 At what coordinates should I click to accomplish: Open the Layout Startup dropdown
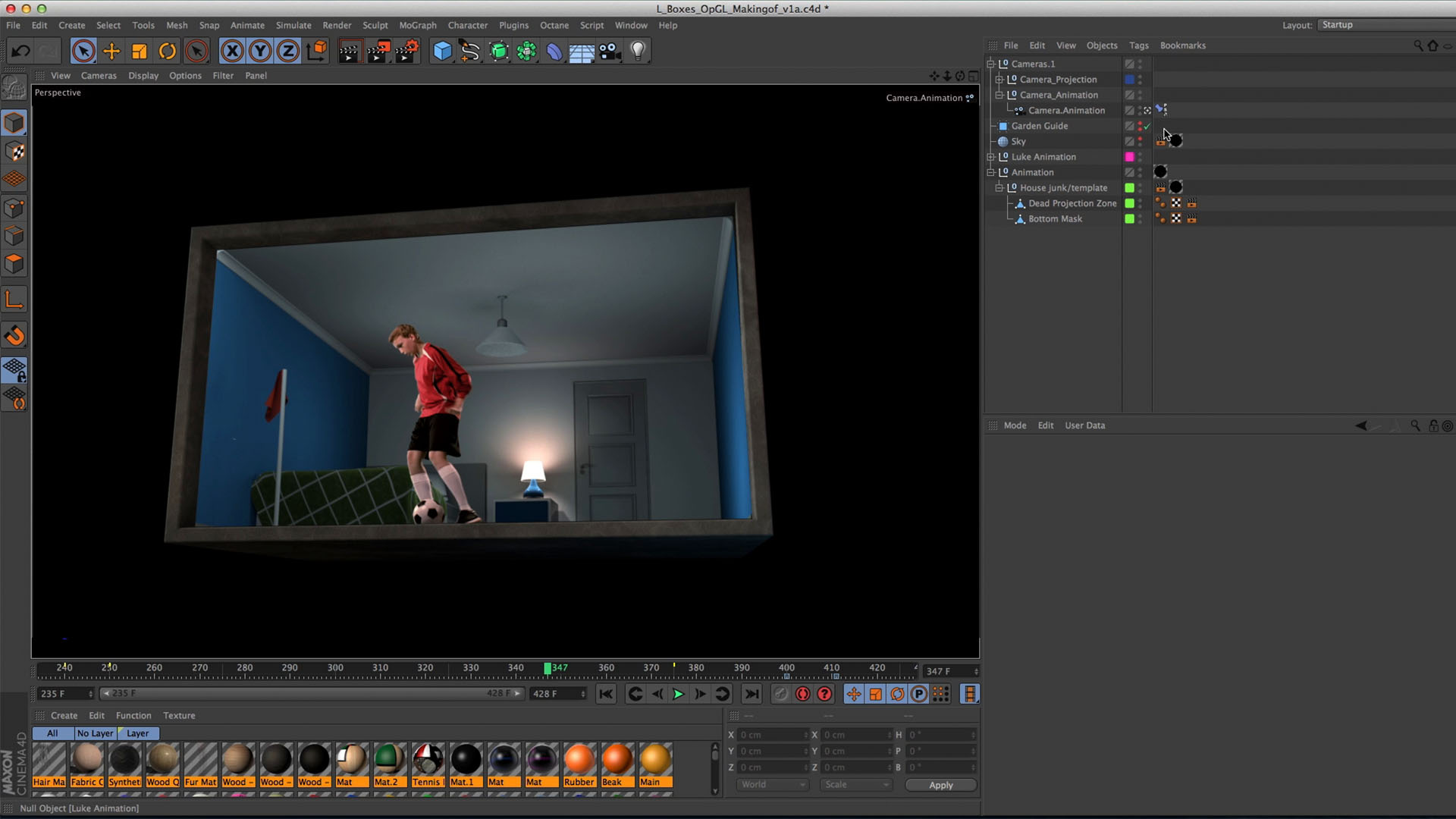1385,25
